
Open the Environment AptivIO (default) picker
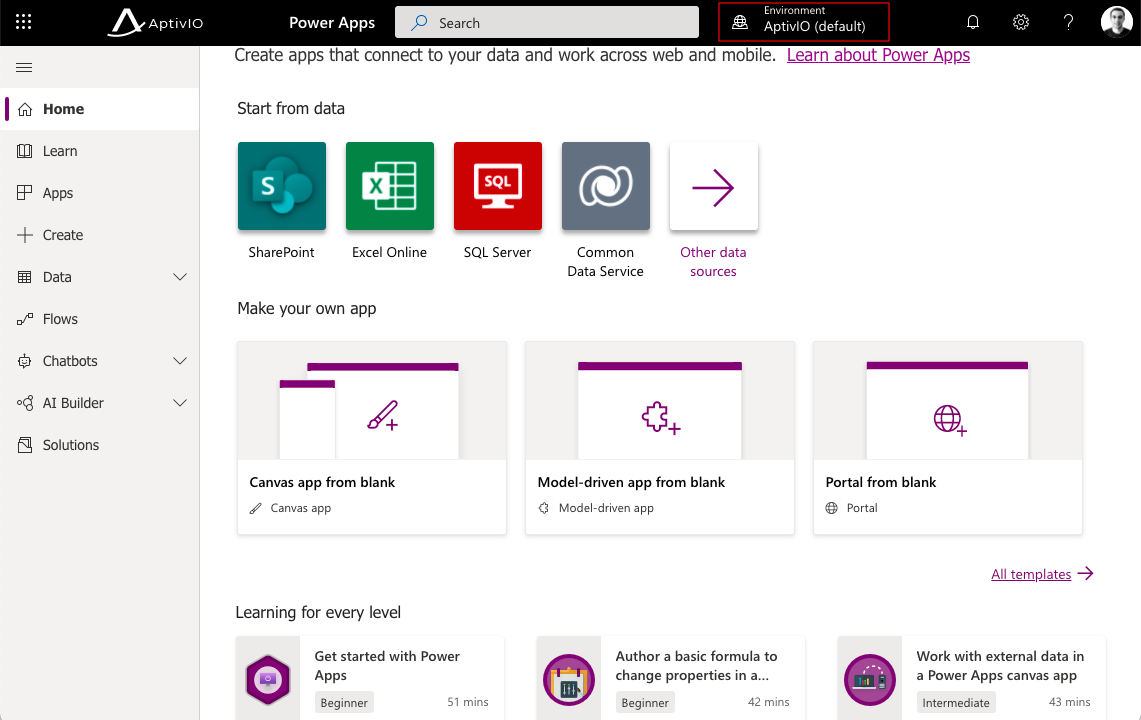(x=803, y=22)
